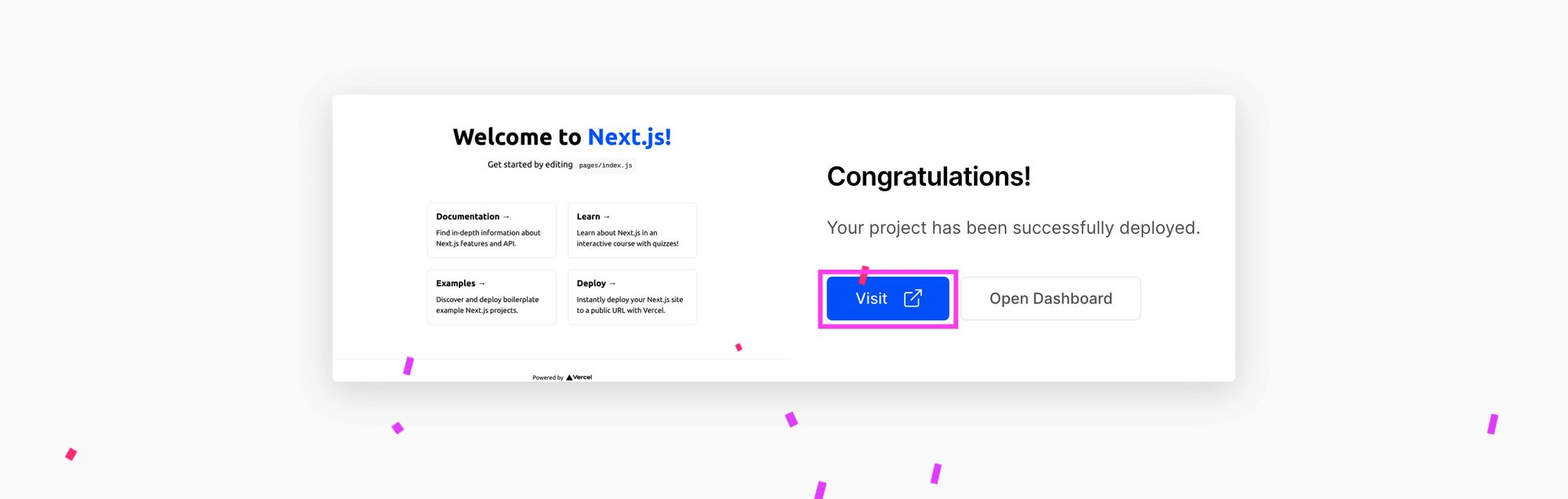Follow the blue Next.js! heading link
This screenshot has height=499, width=1568.
[x=630, y=137]
